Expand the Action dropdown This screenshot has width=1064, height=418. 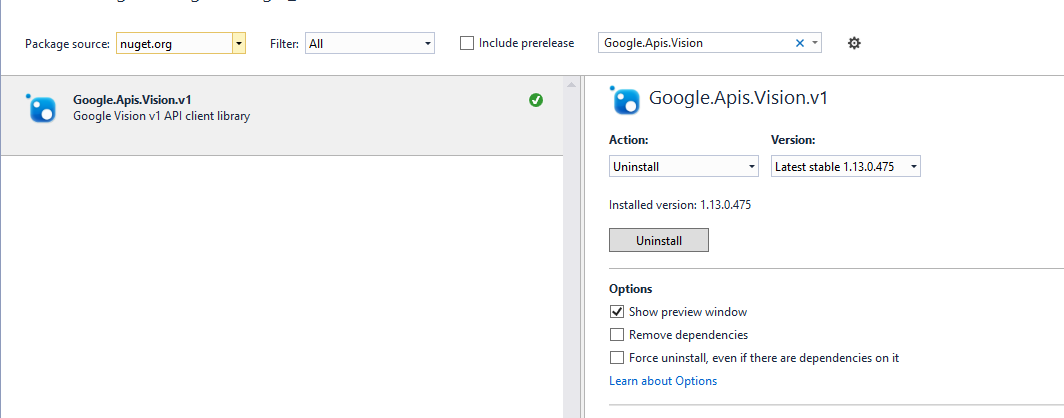[752, 167]
